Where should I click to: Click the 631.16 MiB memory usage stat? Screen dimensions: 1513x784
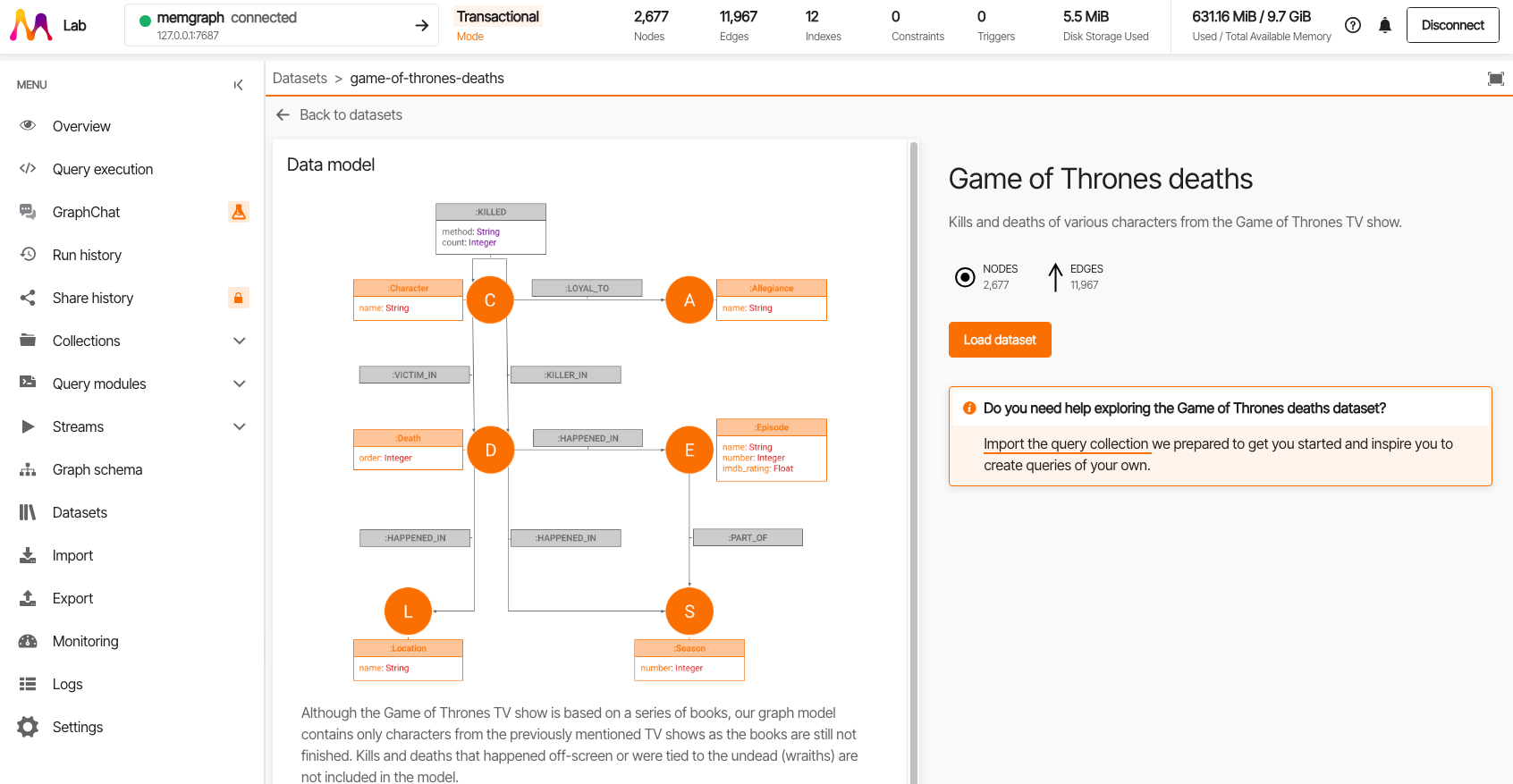tap(1262, 26)
